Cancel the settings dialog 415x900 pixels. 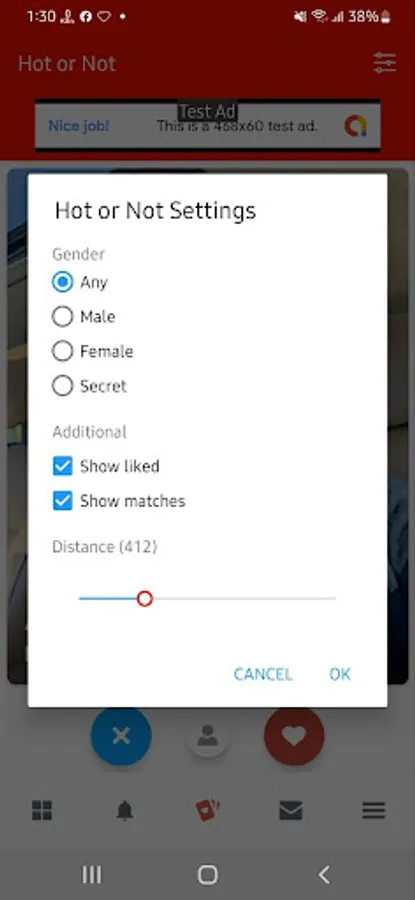(263, 674)
